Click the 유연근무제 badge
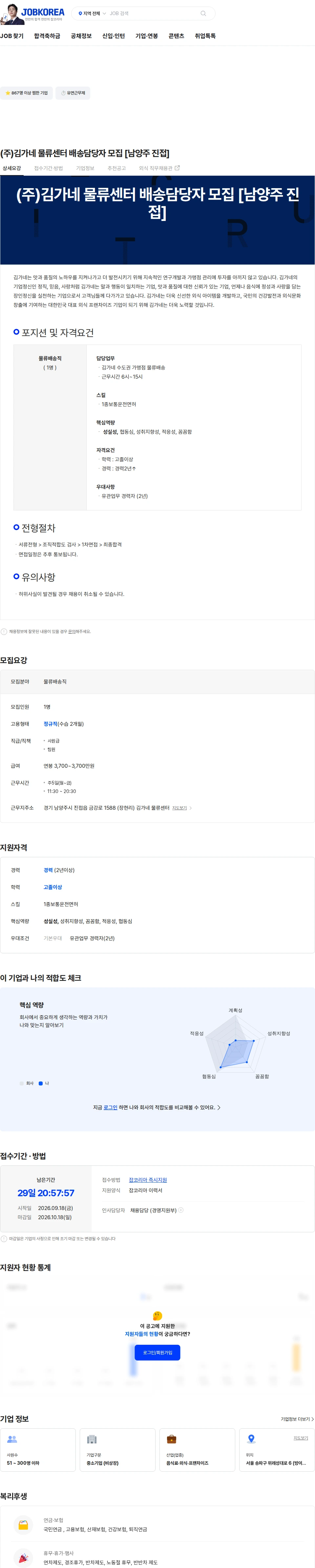The image size is (315, 1568). (73, 93)
